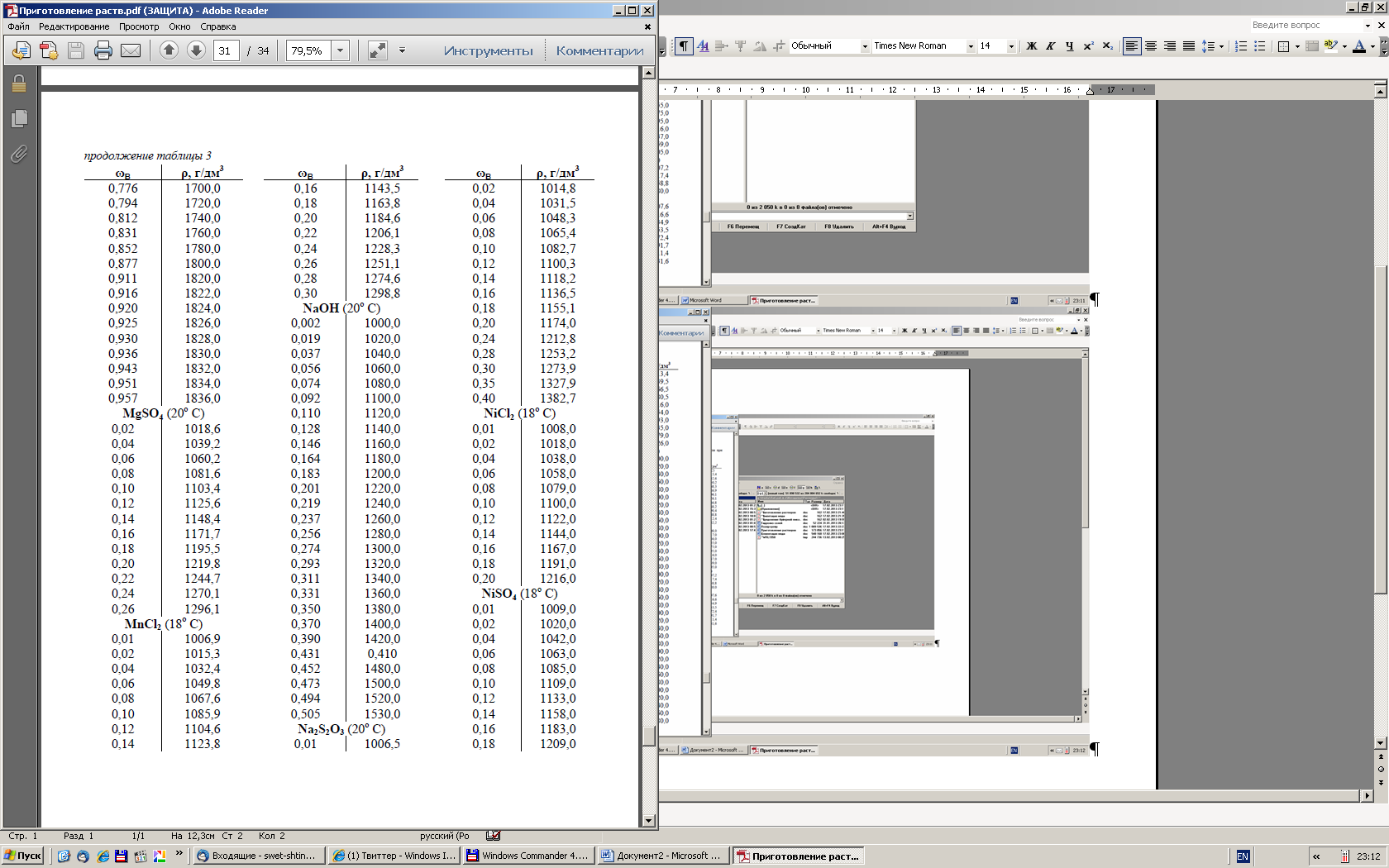Click the spelling status book icon in Word
The height and width of the screenshot is (868, 1389).
pyautogui.click(x=494, y=836)
